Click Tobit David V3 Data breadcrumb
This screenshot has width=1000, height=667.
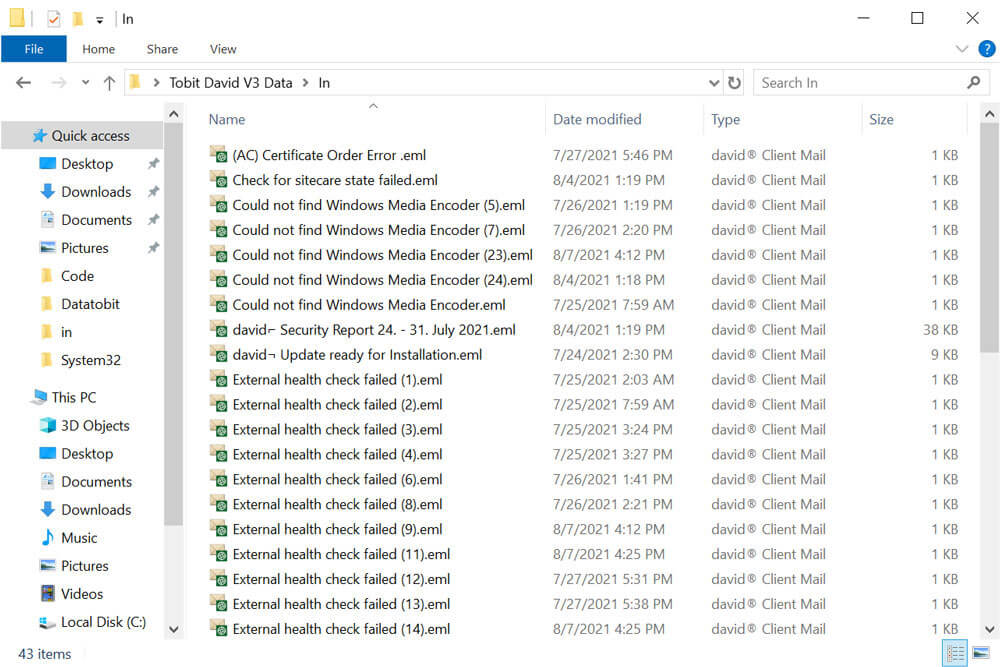point(230,83)
